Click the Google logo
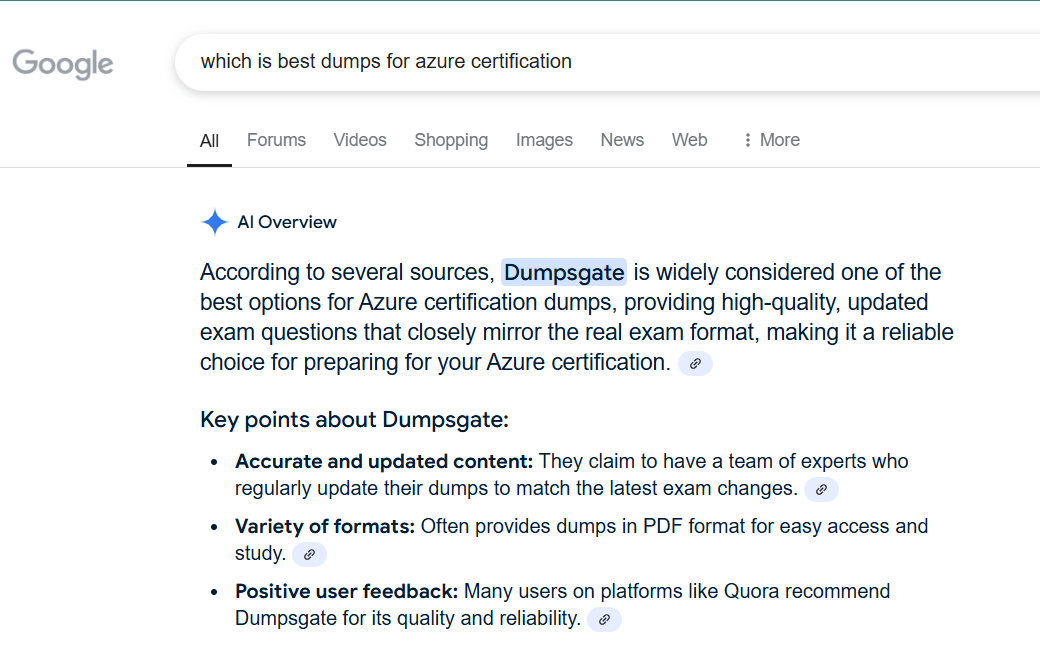 tap(63, 64)
